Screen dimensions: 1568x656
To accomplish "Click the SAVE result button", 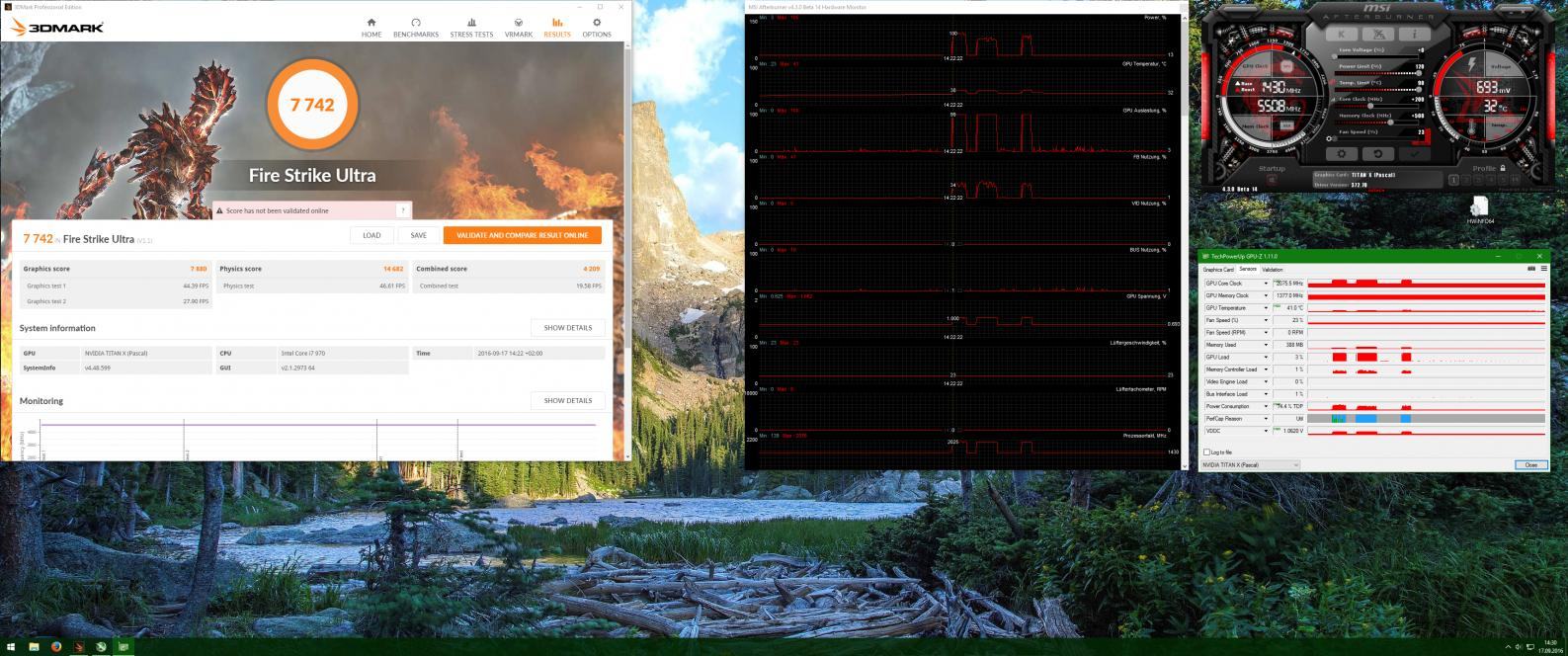I will pyautogui.click(x=419, y=235).
